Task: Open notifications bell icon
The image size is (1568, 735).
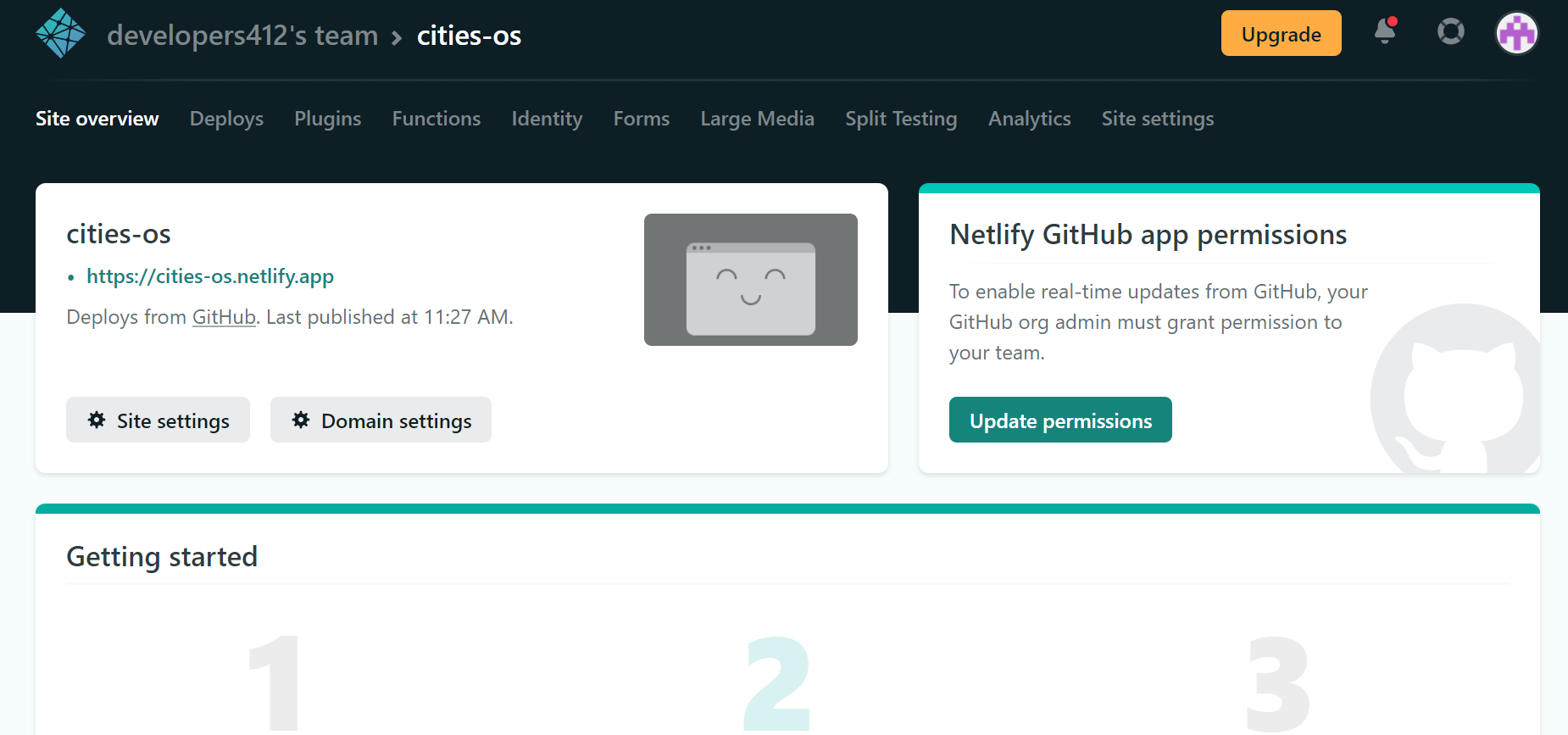Action: click(1385, 31)
